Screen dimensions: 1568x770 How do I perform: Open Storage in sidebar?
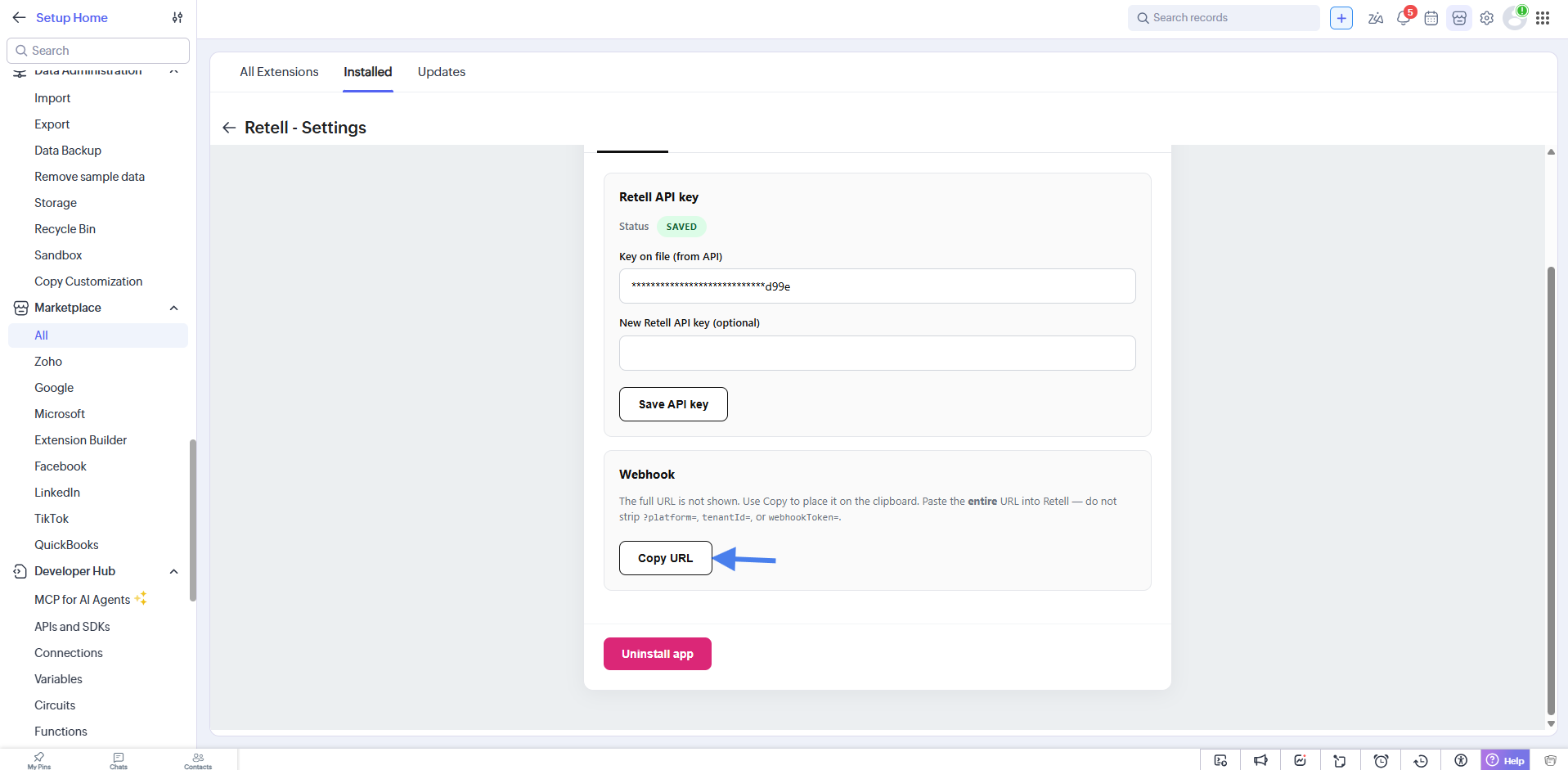[56, 203]
